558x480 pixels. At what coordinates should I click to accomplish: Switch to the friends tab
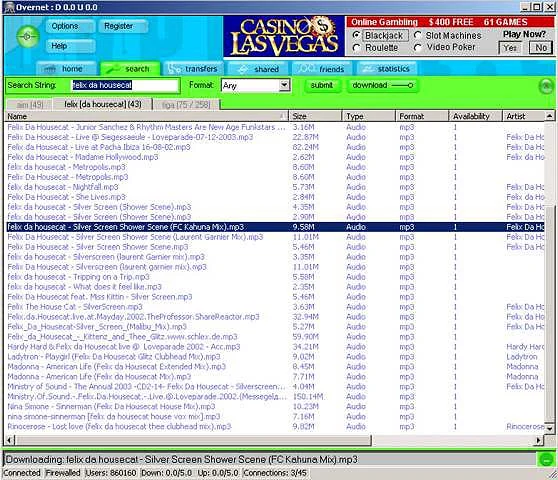[x=322, y=69]
